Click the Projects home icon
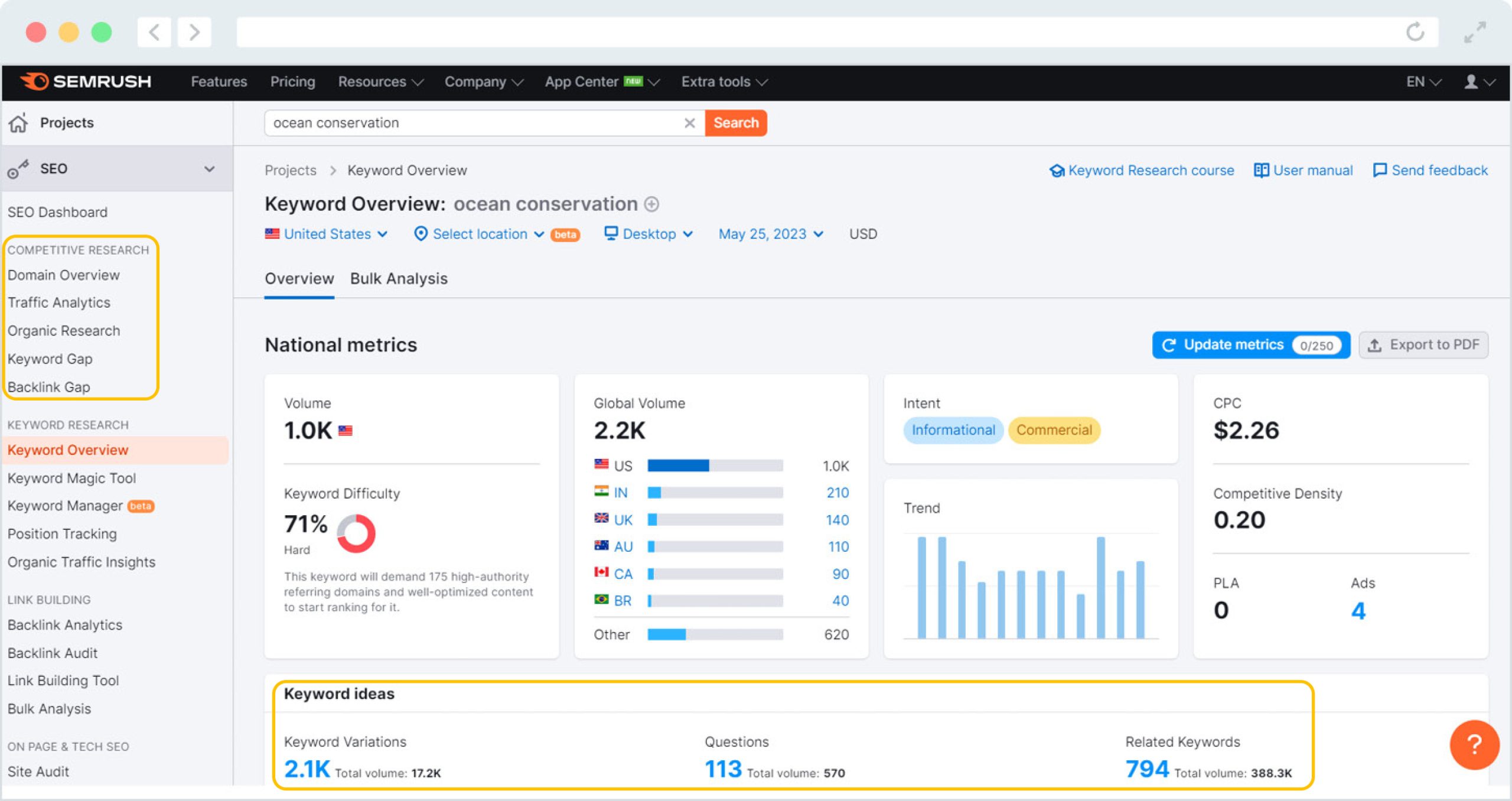The image size is (1512, 801). point(18,123)
